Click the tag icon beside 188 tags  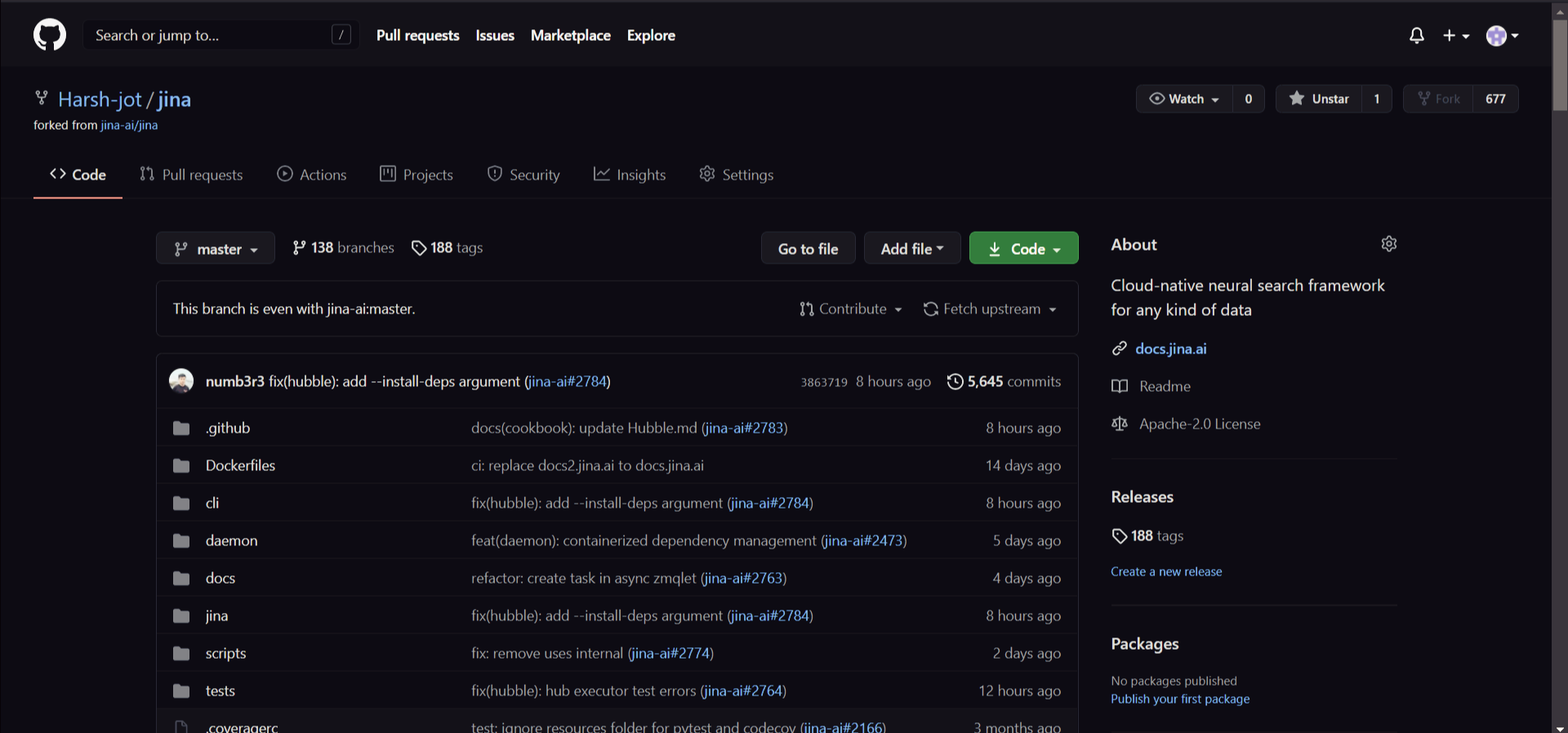coord(419,248)
